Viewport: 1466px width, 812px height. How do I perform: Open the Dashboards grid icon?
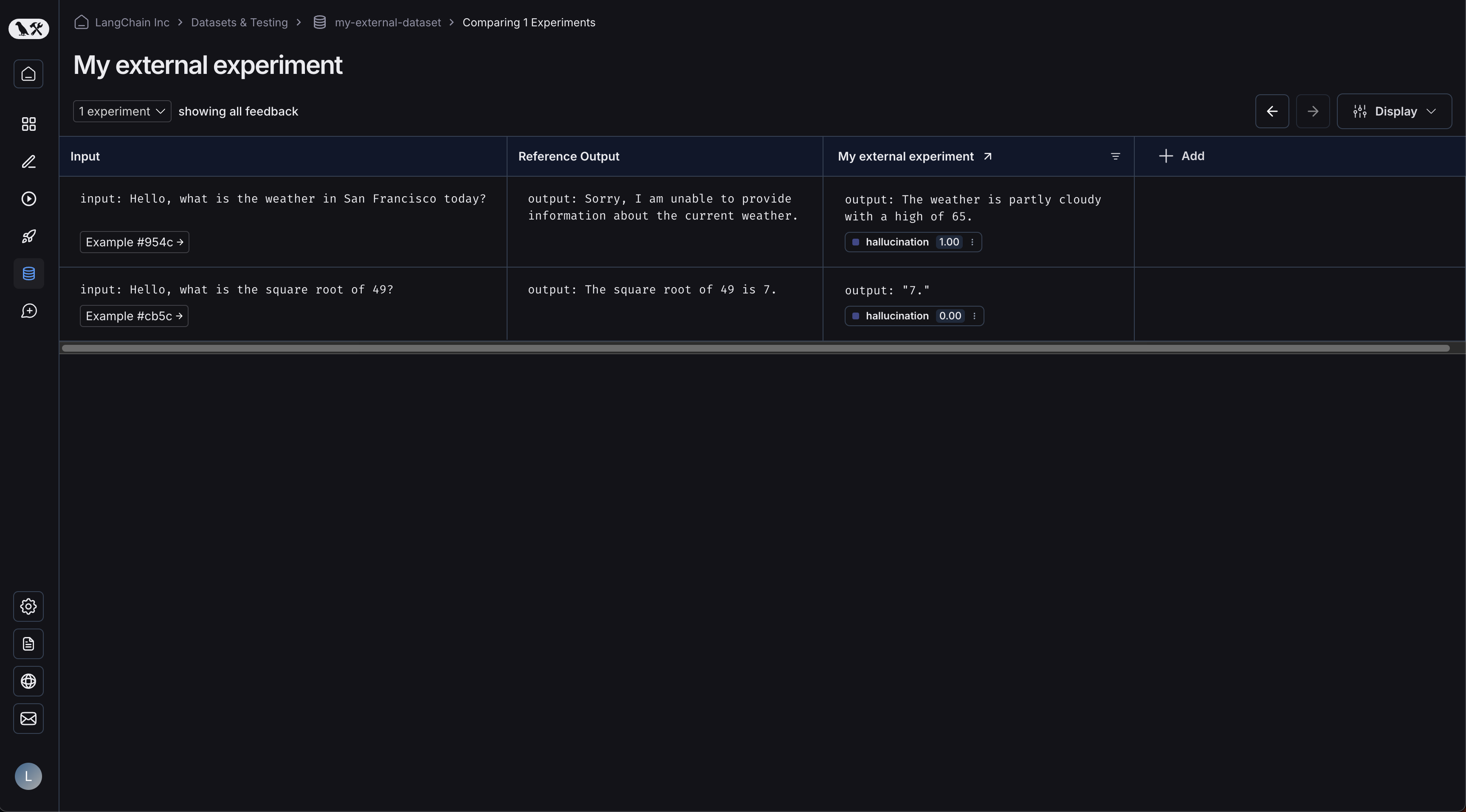click(x=28, y=124)
